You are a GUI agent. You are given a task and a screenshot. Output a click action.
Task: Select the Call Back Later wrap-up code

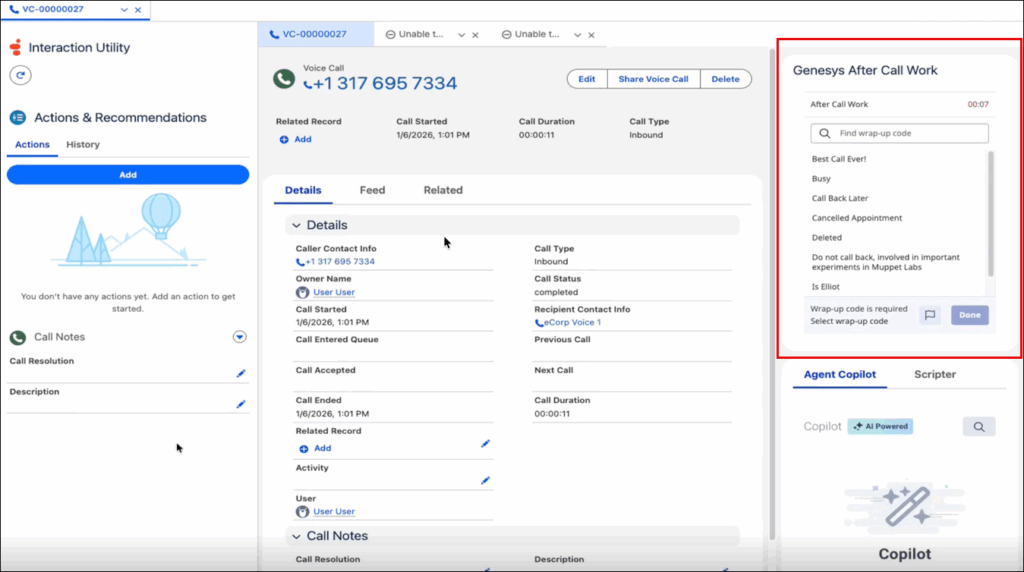(840, 199)
